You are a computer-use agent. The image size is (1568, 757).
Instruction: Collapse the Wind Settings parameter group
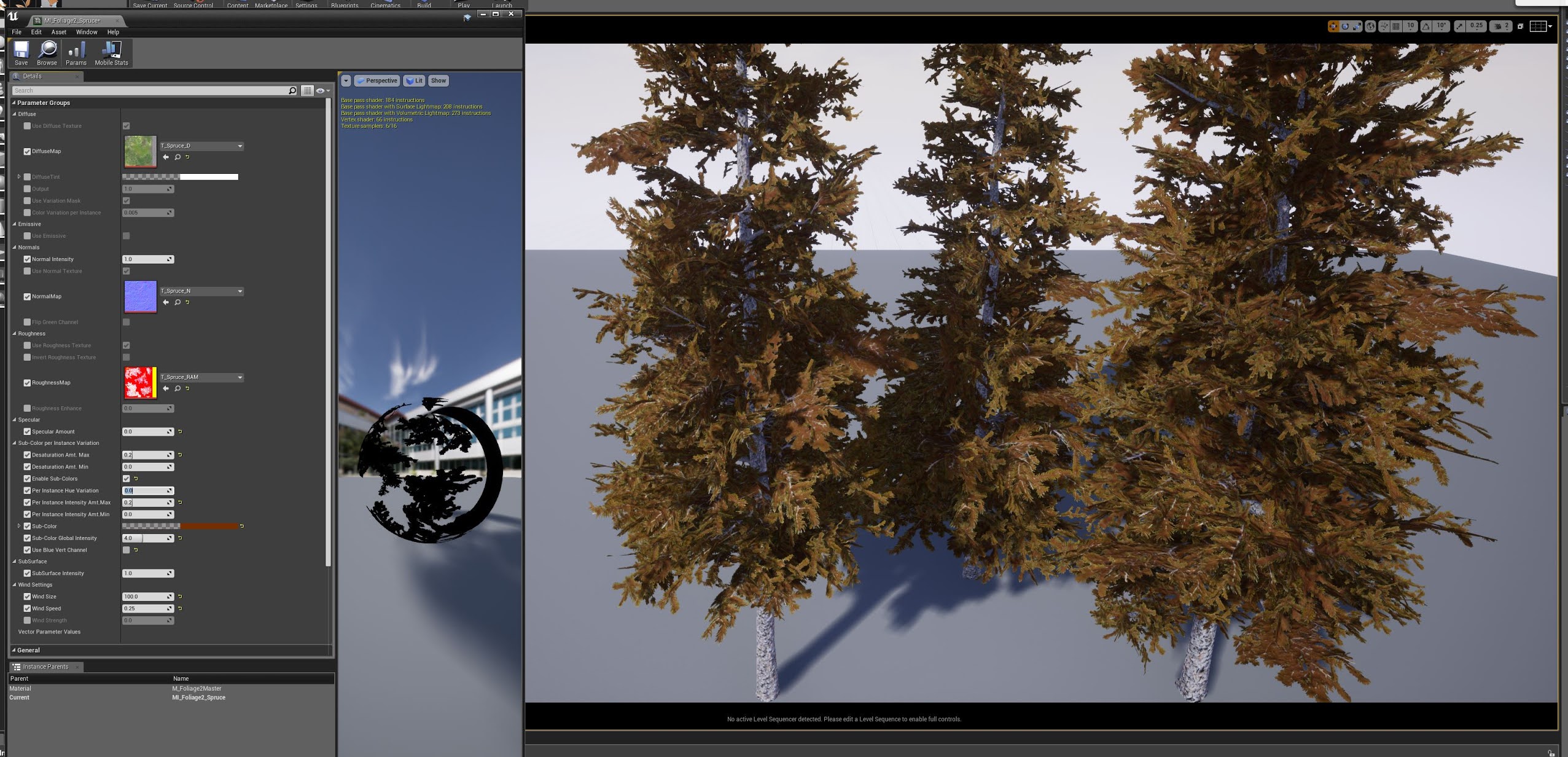15,584
